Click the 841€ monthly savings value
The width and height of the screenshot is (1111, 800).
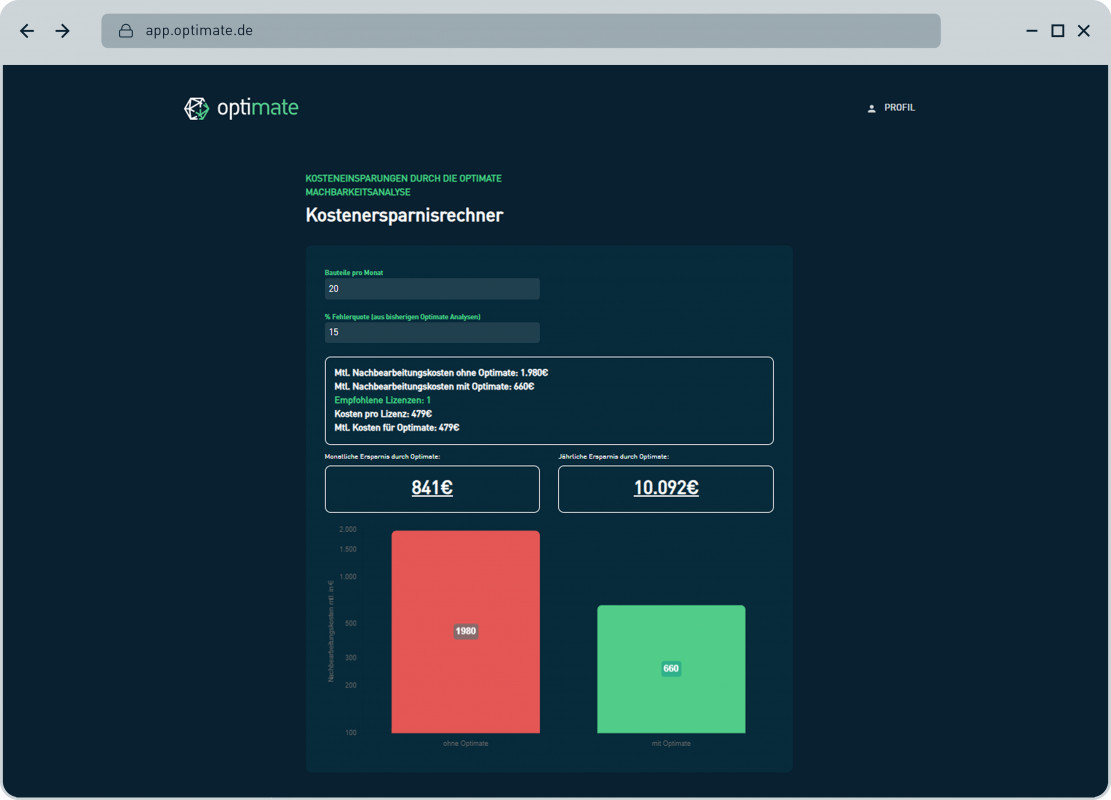[x=432, y=488]
